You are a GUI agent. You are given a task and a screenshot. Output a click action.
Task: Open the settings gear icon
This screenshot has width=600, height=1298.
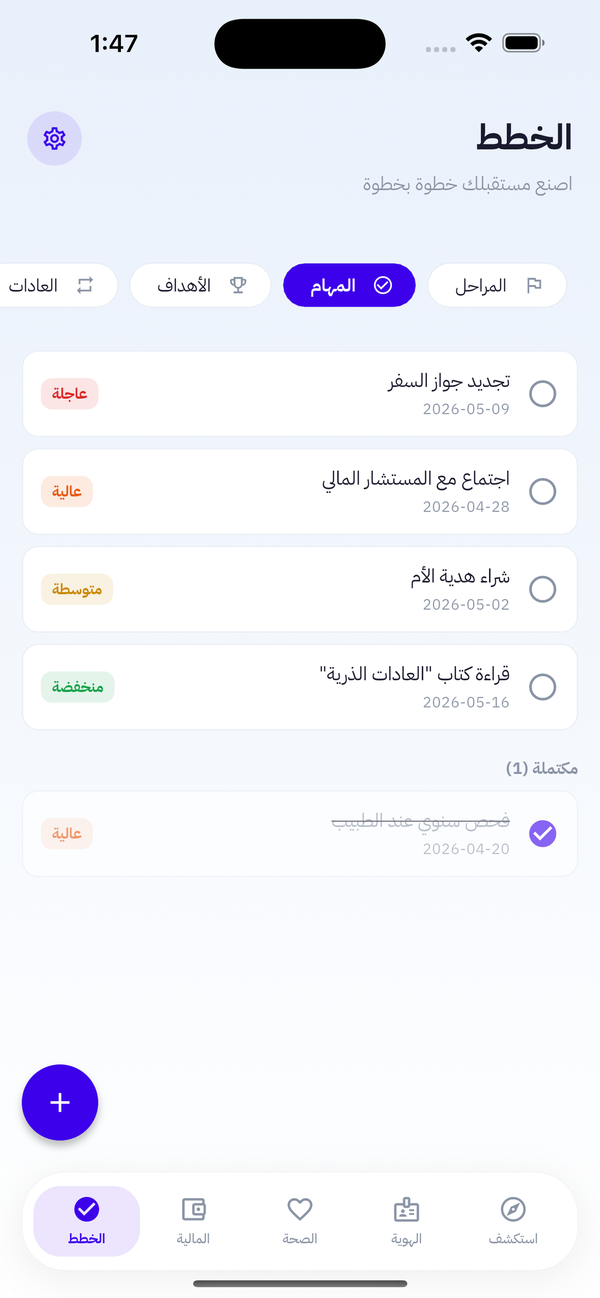pyautogui.click(x=54, y=139)
